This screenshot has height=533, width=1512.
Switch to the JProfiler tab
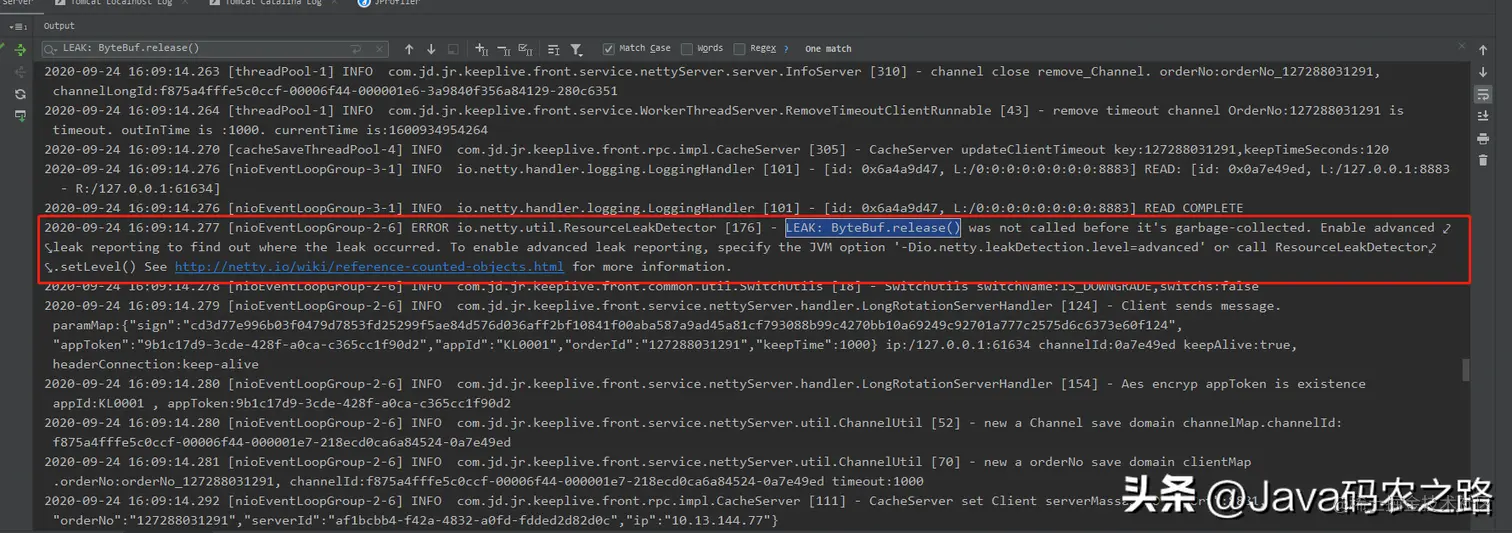390,3
